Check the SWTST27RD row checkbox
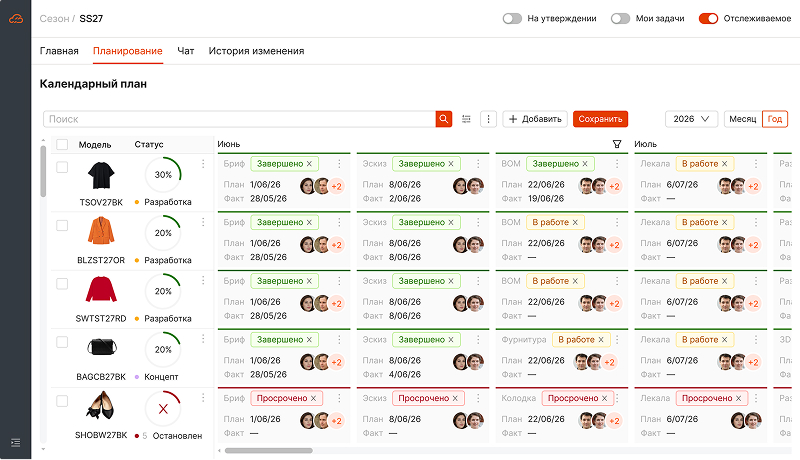This screenshot has height=460, width=800. tap(62, 284)
